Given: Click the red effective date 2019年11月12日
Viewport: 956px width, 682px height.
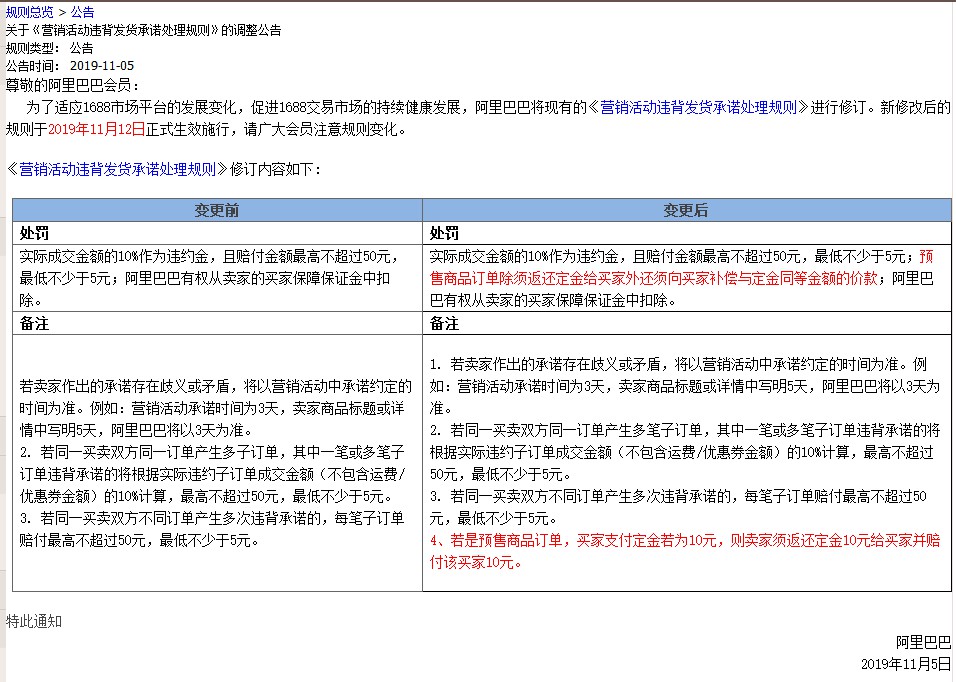Looking at the screenshot, I should coord(96,129).
